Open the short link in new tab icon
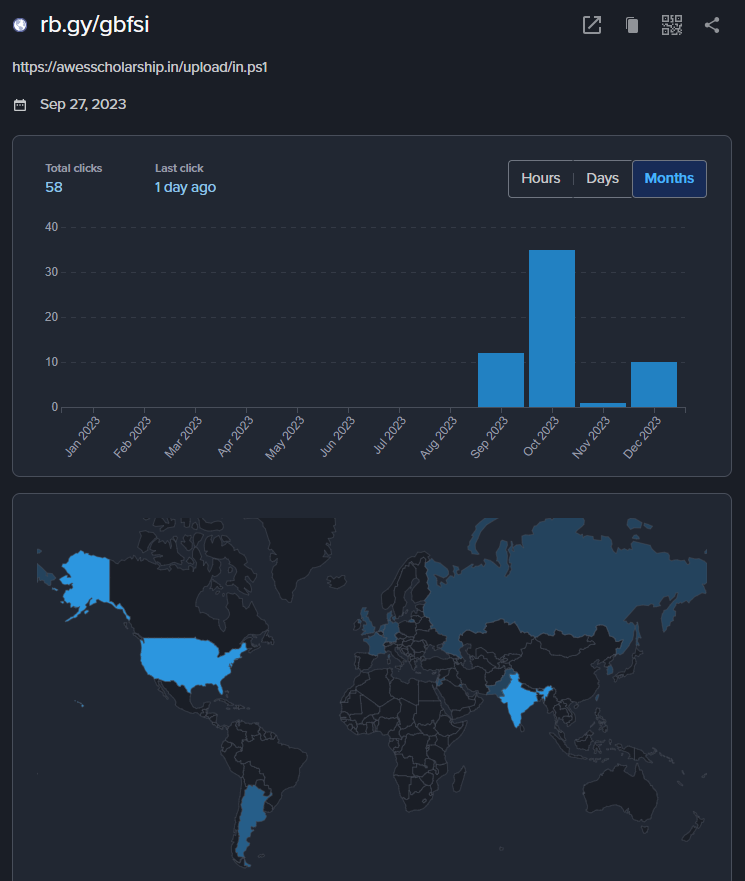Image resolution: width=745 pixels, height=881 pixels. (x=592, y=25)
